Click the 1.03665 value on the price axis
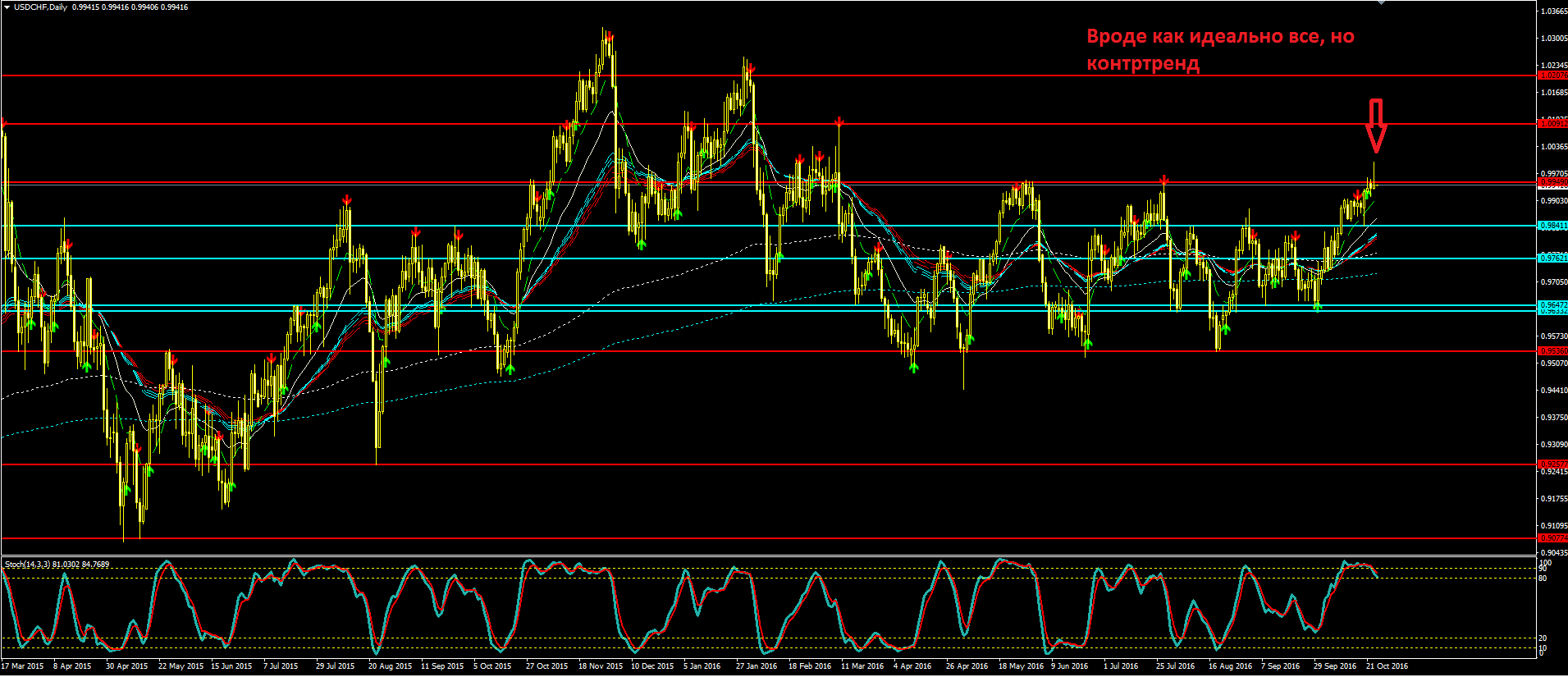The height and width of the screenshot is (677, 1568). point(1554,11)
